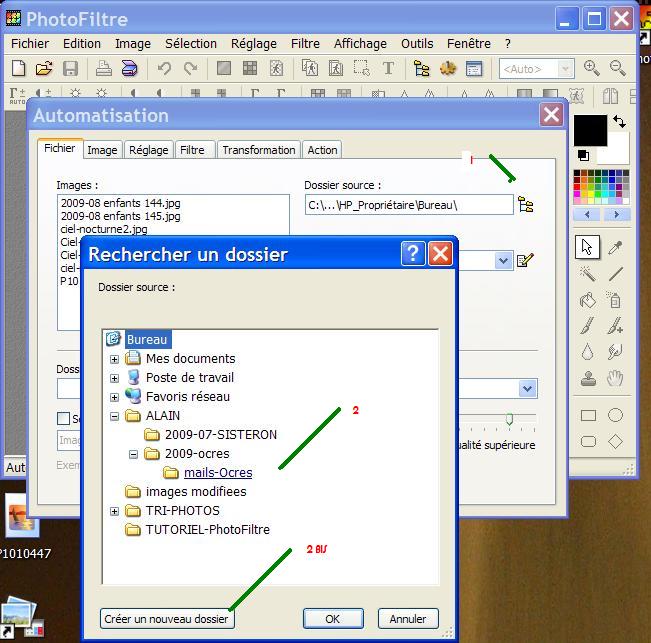Choose the Magic Wand tool
The image size is (651, 643).
click(x=589, y=273)
